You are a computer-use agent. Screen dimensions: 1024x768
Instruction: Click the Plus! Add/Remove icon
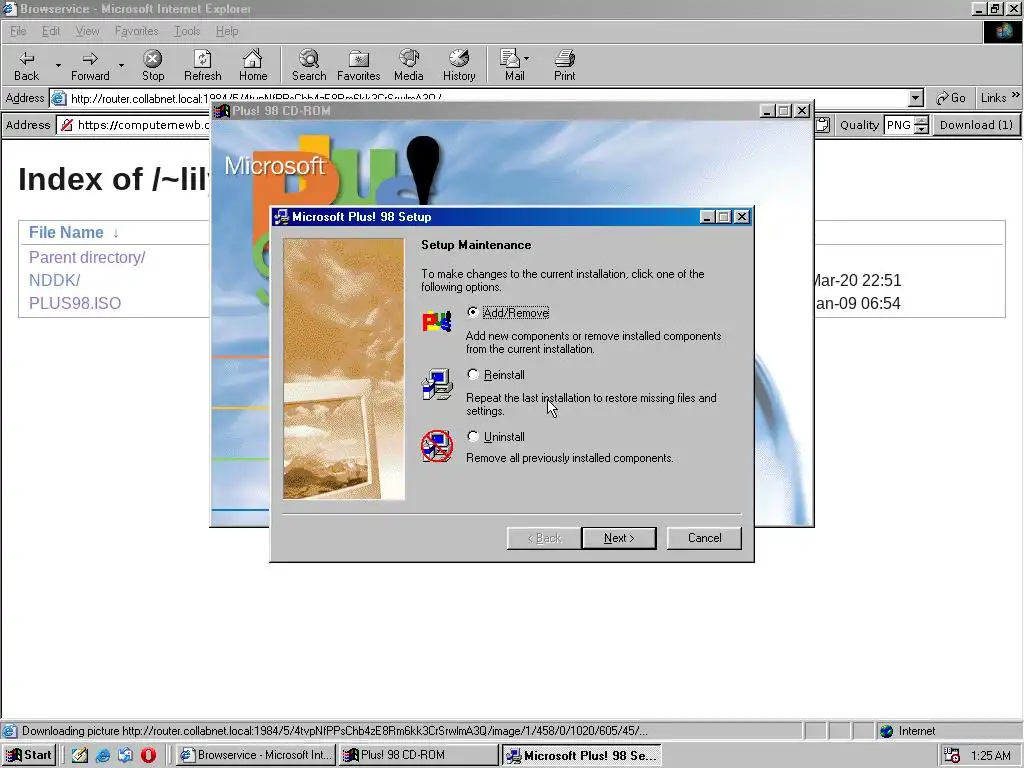[437, 321]
